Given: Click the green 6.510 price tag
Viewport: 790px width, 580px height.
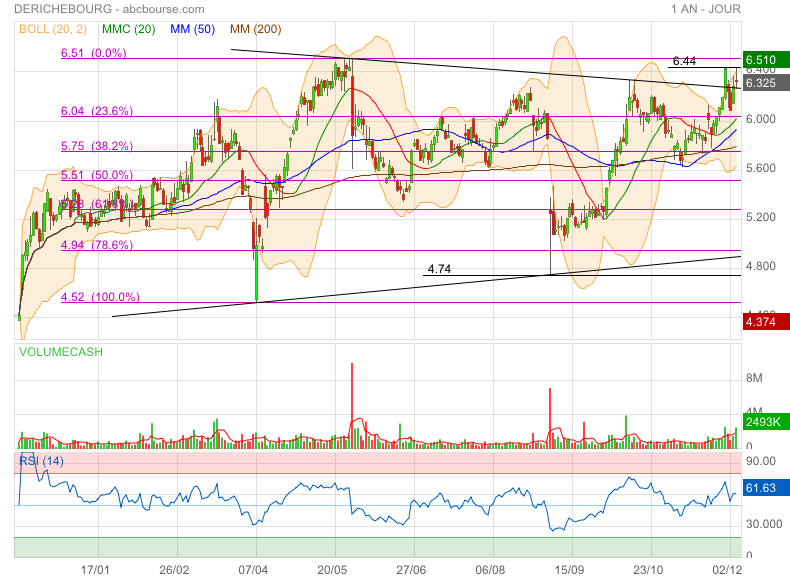Looking at the screenshot, I should click(766, 59).
